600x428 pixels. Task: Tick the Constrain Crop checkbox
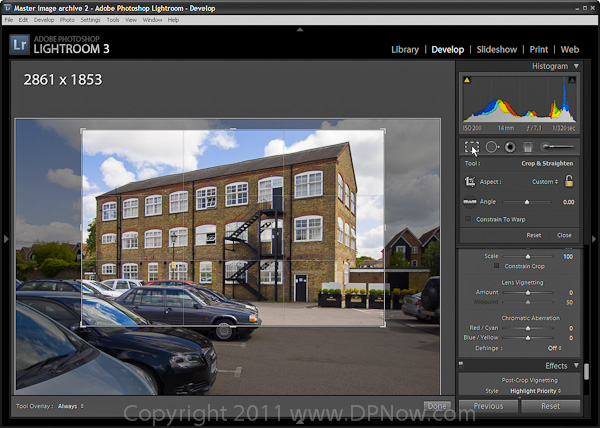pos(496,266)
